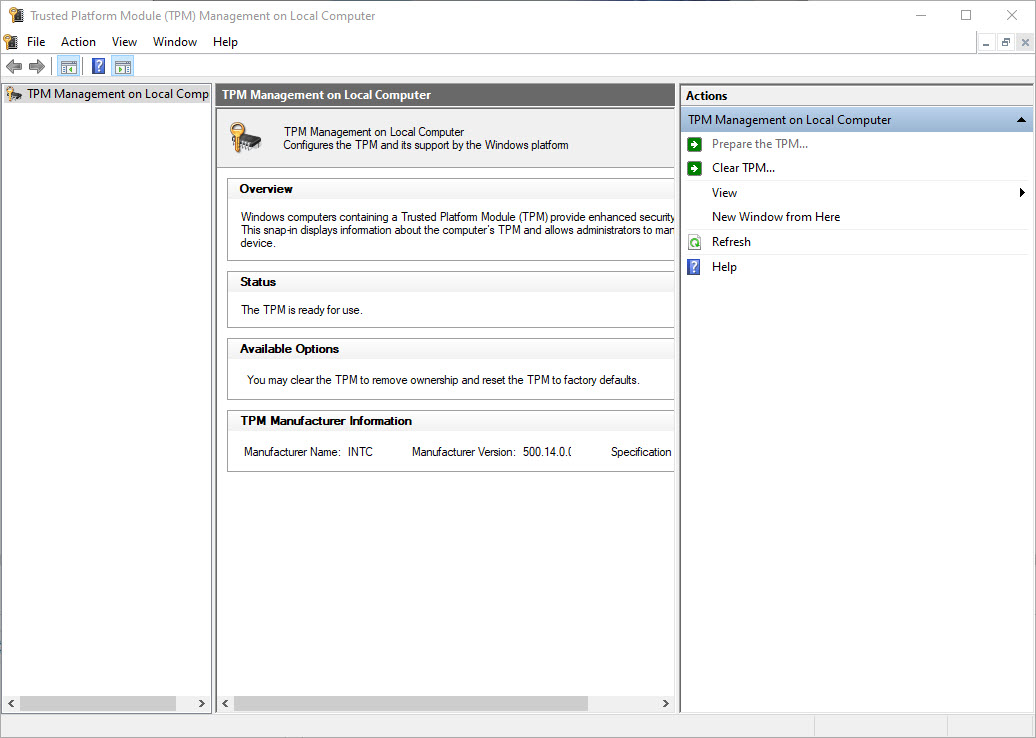
Task: Click the Actions pane title
Action: [x=706, y=96]
